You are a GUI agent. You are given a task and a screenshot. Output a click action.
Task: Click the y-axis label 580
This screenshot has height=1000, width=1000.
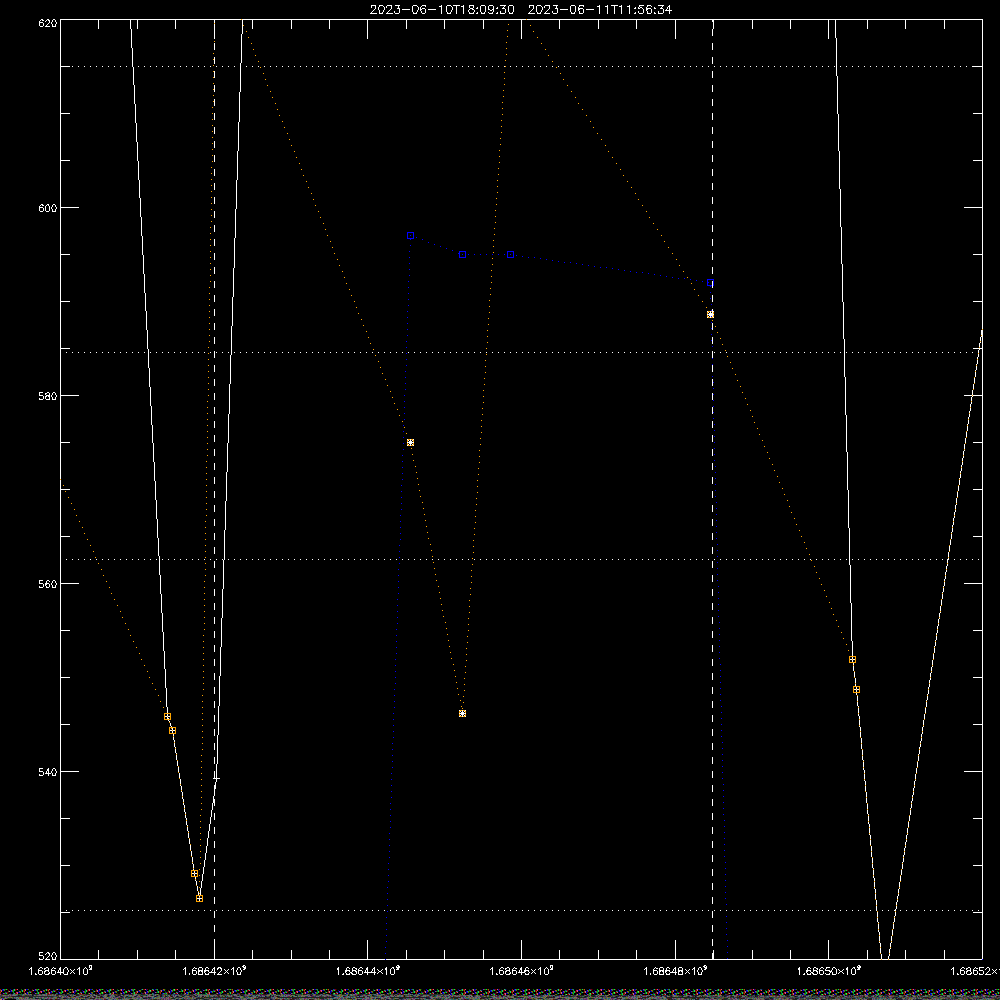point(48,395)
